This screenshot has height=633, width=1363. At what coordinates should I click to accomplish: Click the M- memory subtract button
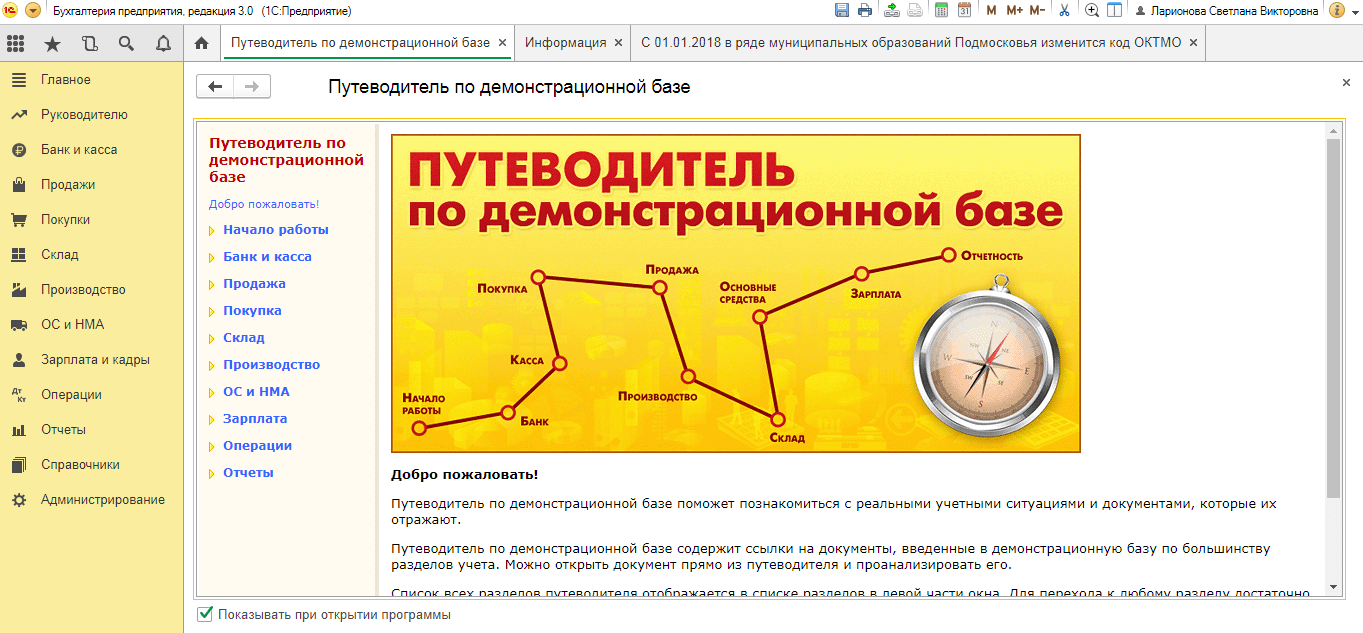pyautogui.click(x=1037, y=10)
